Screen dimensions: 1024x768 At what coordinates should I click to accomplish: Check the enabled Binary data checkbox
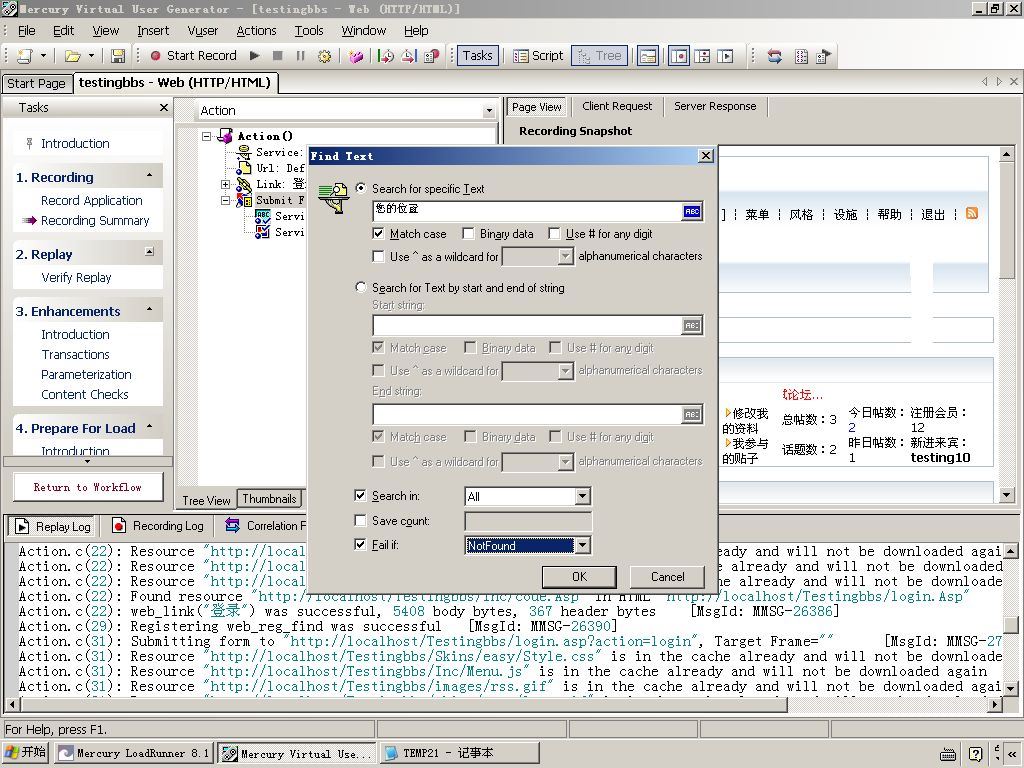click(x=468, y=233)
